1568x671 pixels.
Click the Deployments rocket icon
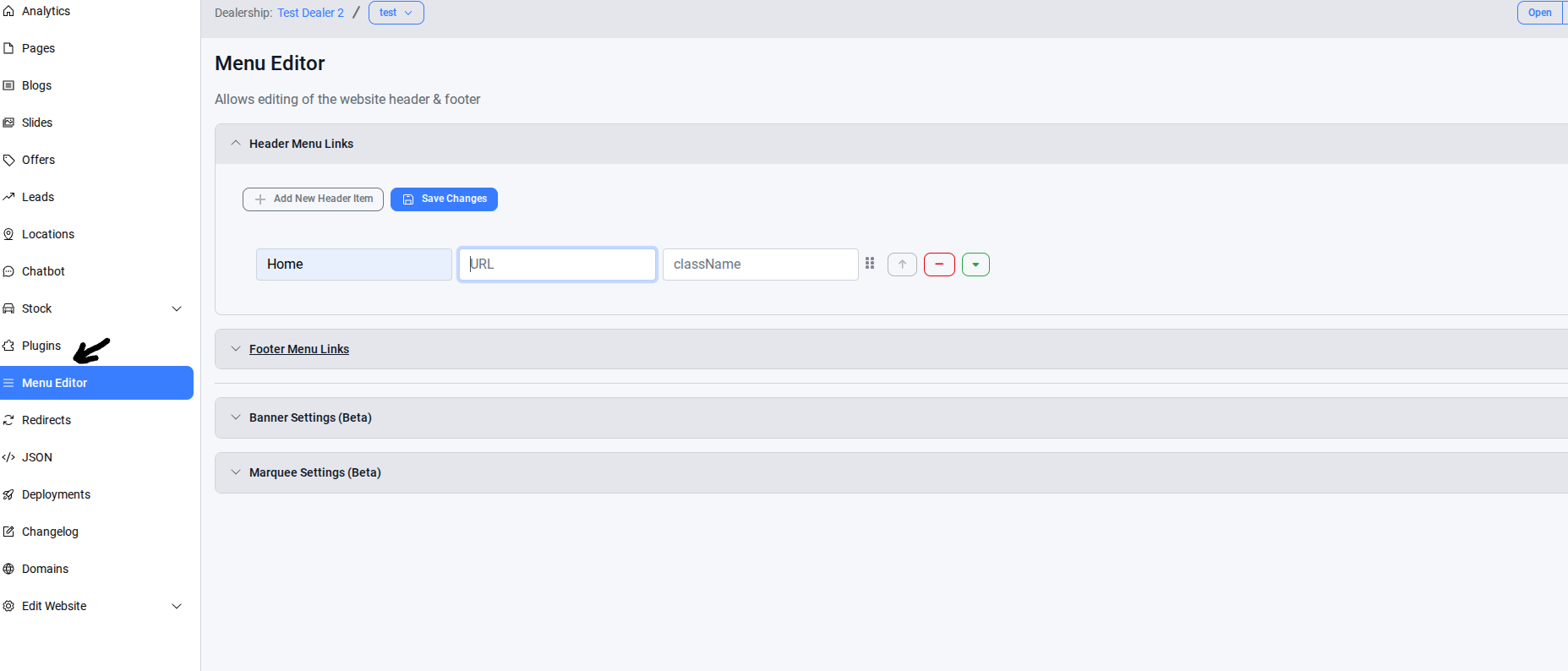click(x=8, y=494)
